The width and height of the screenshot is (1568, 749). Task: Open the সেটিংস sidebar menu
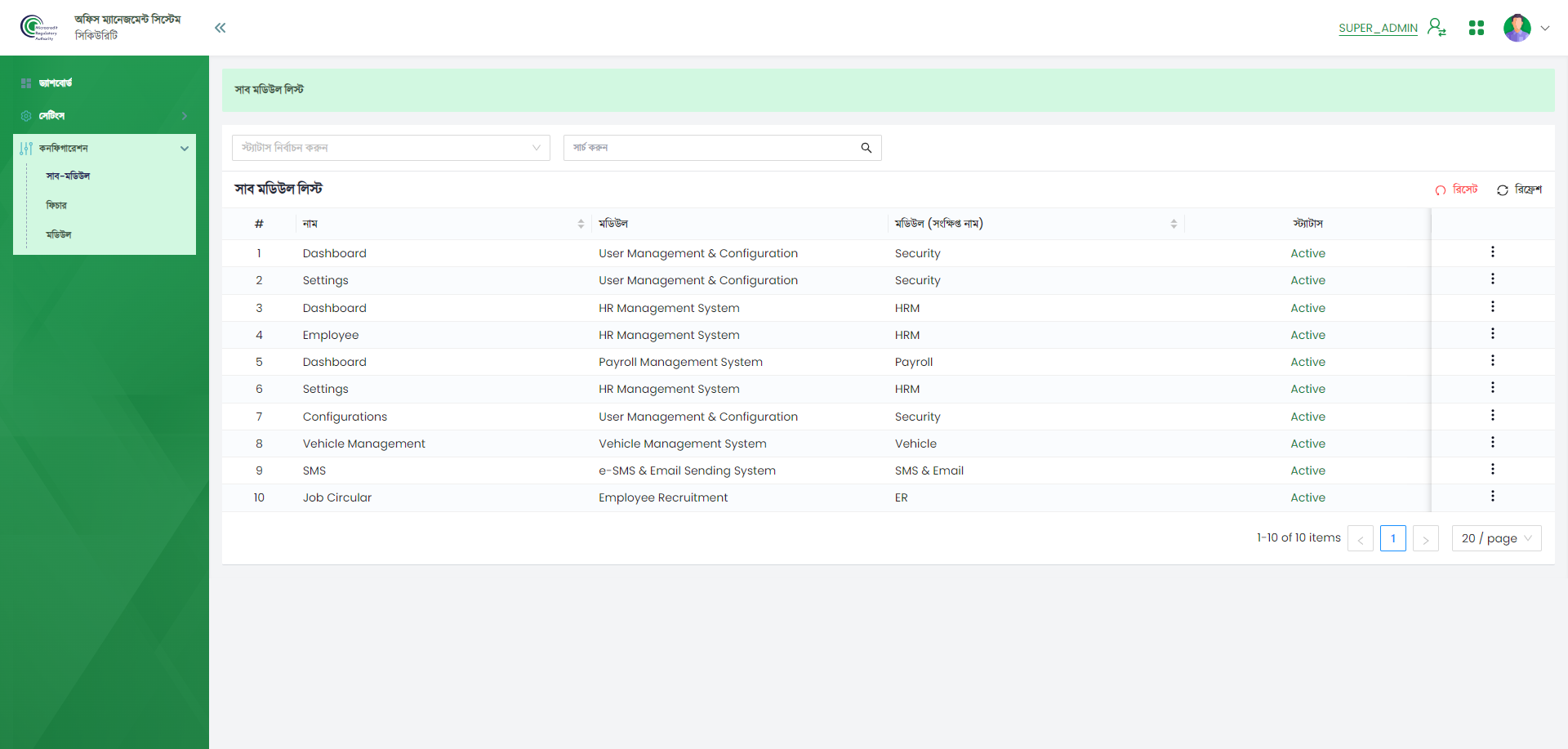pyautogui.click(x=105, y=116)
